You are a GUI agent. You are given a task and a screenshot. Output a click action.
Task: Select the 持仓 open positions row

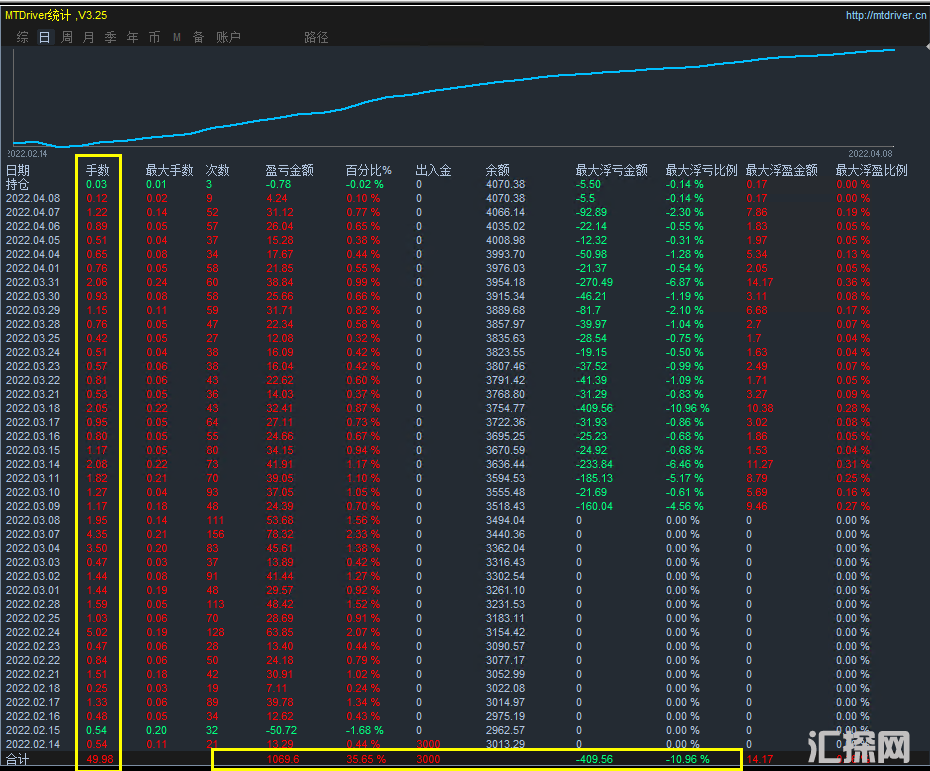click(x=18, y=184)
